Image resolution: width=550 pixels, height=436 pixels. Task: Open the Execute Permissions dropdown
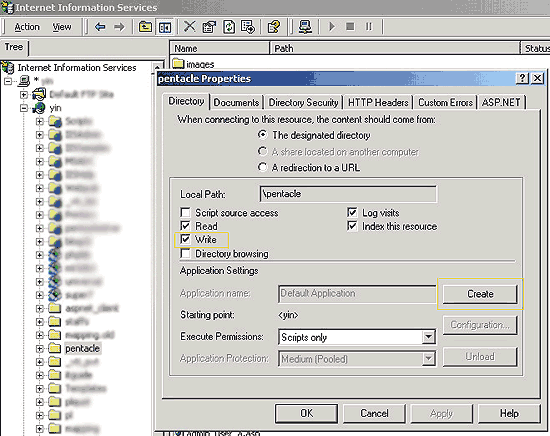(428, 337)
